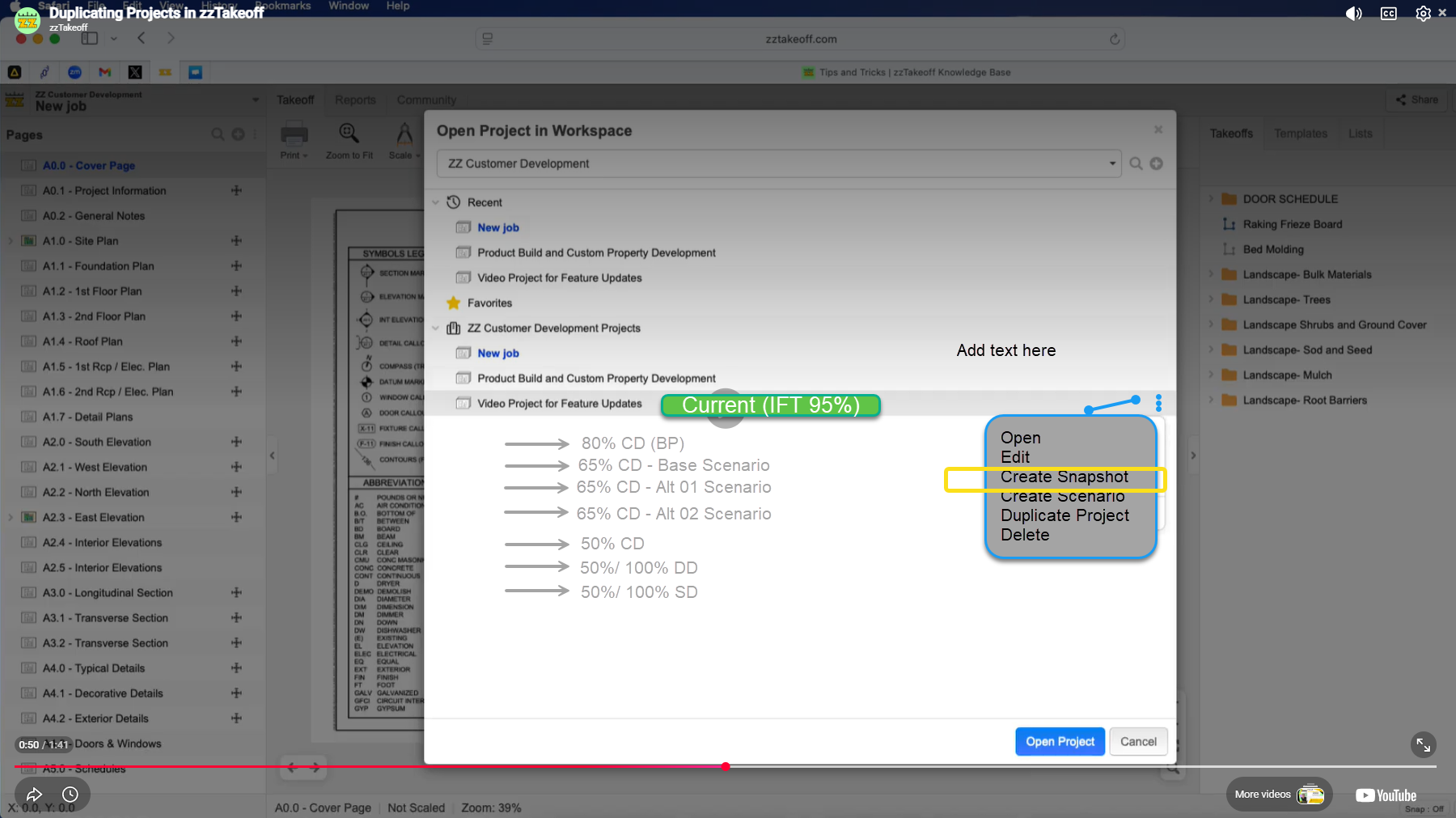1456x818 pixels.
Task: Select Product Build and Custom Property Development under Recent
Action: tap(596, 252)
